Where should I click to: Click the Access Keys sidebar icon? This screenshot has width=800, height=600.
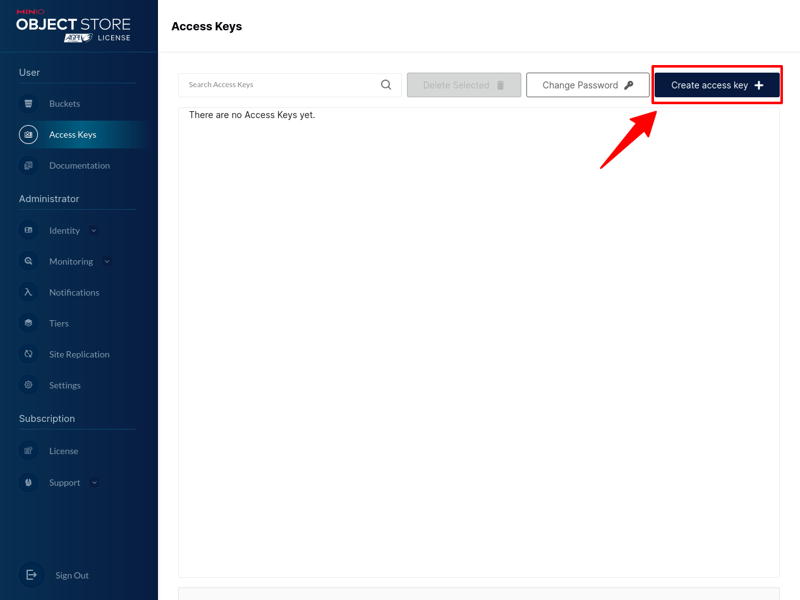pyautogui.click(x=28, y=135)
